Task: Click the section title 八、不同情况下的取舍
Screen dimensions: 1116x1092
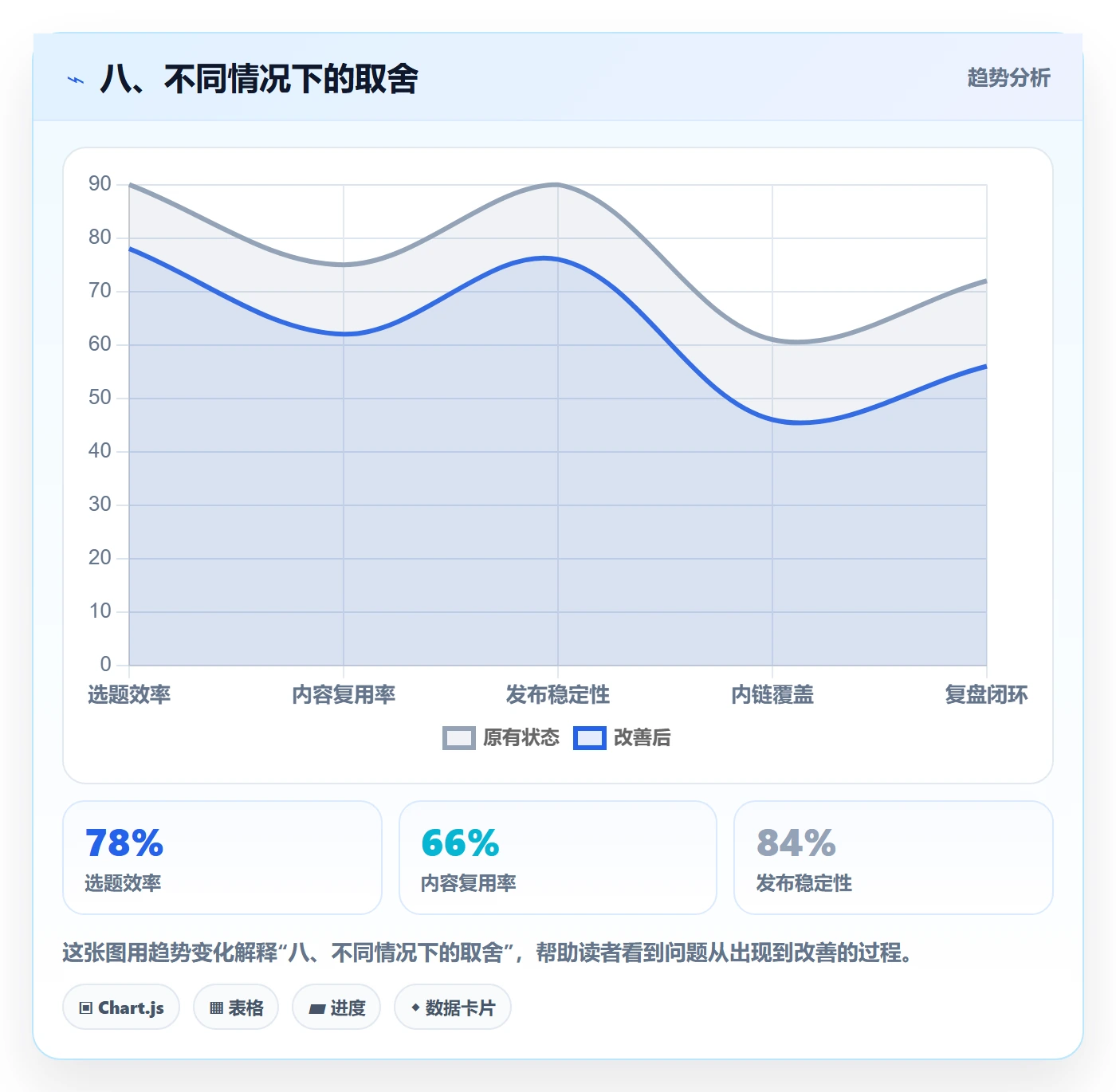Action: (x=259, y=79)
